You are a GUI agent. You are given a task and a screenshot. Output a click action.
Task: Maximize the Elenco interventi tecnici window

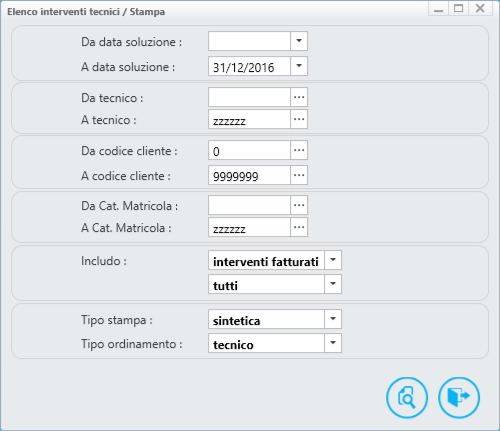click(459, 8)
